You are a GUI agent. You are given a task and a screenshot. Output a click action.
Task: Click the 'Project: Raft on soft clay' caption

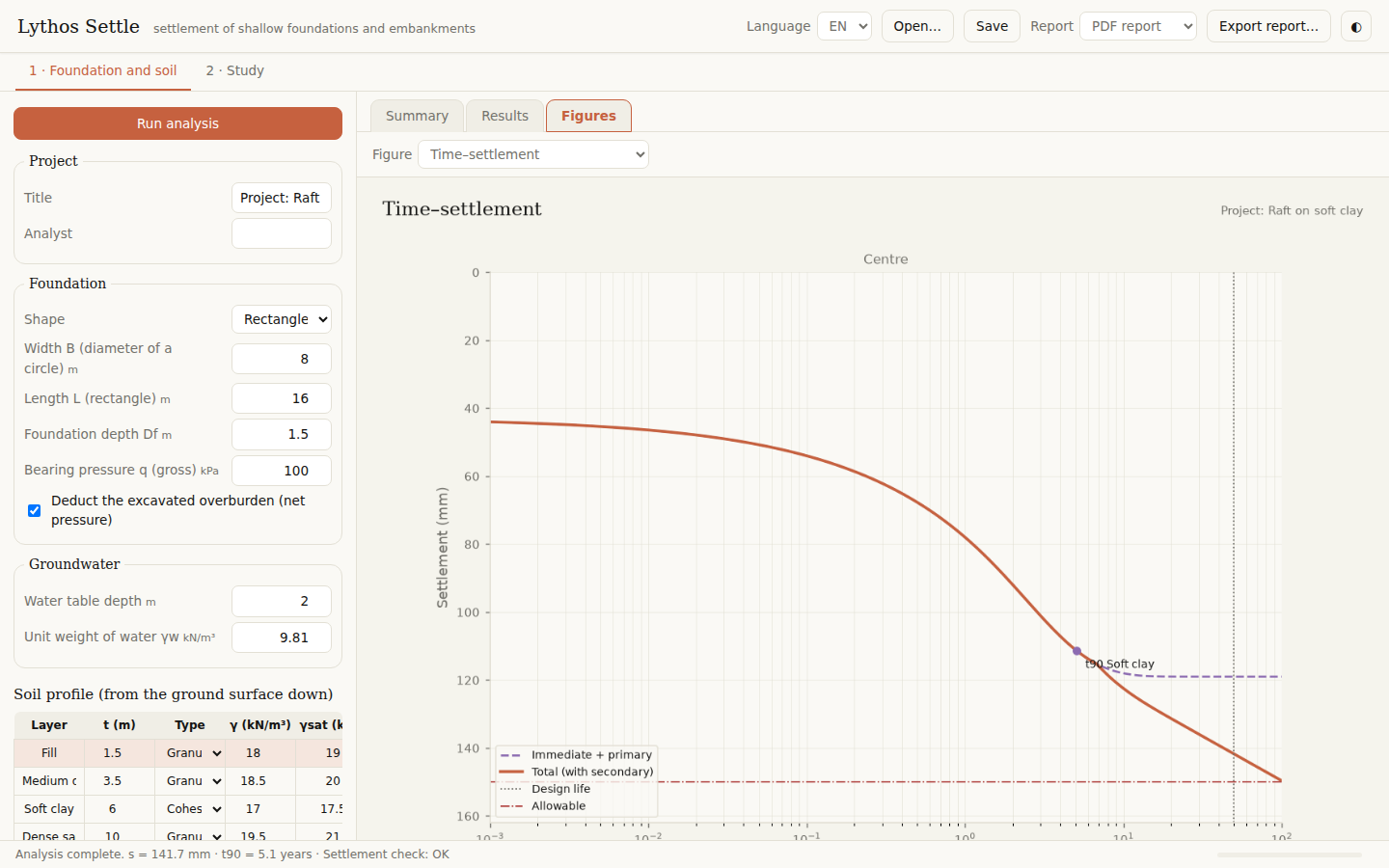pyautogui.click(x=1292, y=210)
